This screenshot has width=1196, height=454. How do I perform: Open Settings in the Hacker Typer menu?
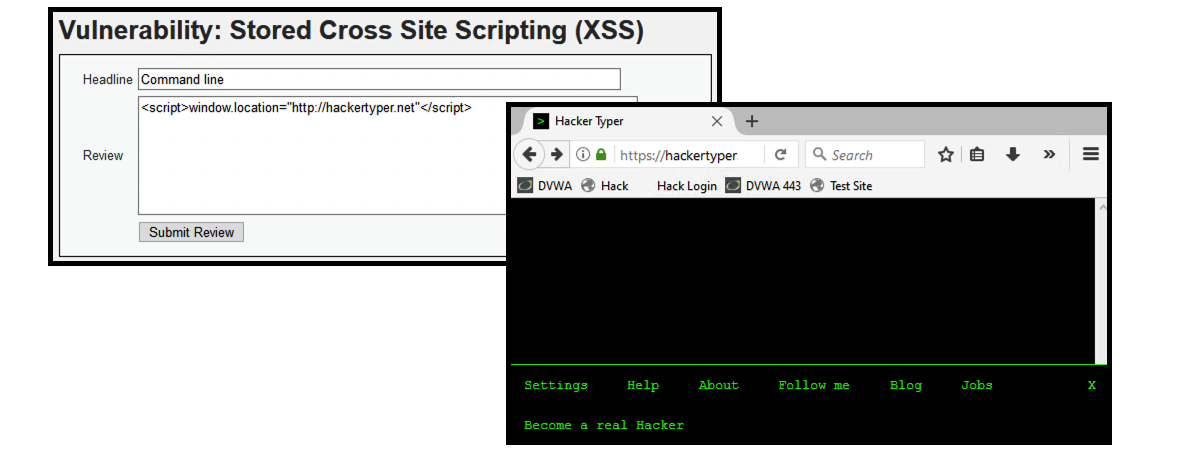coord(556,385)
